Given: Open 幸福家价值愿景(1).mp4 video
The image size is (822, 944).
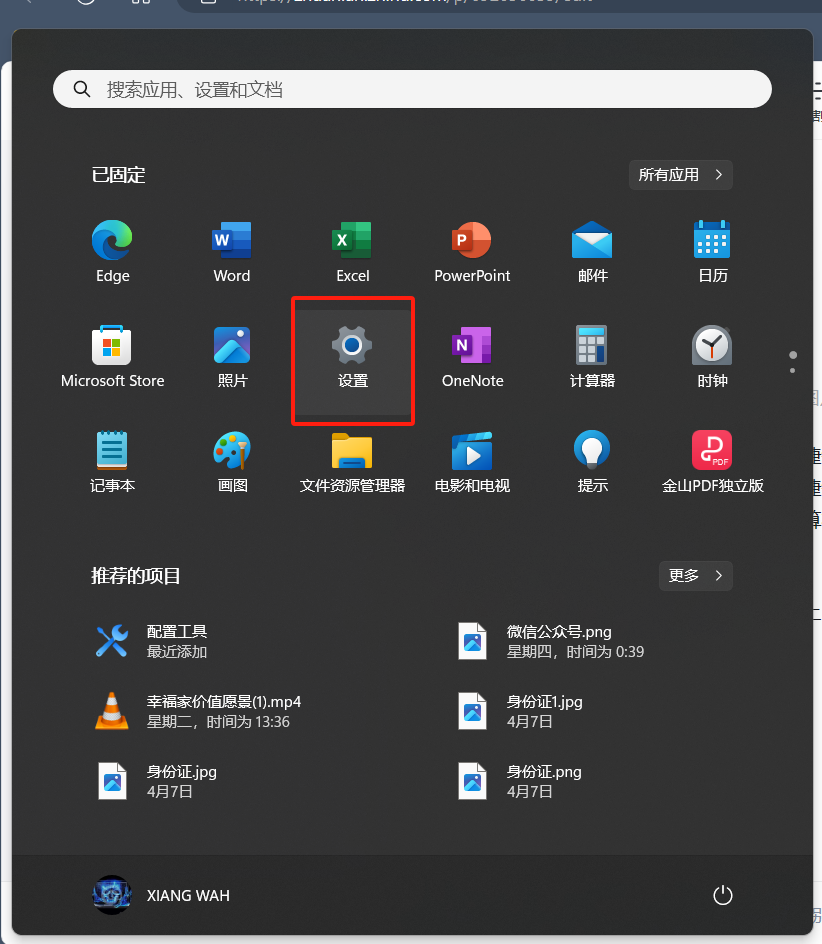Looking at the screenshot, I should tap(198, 711).
